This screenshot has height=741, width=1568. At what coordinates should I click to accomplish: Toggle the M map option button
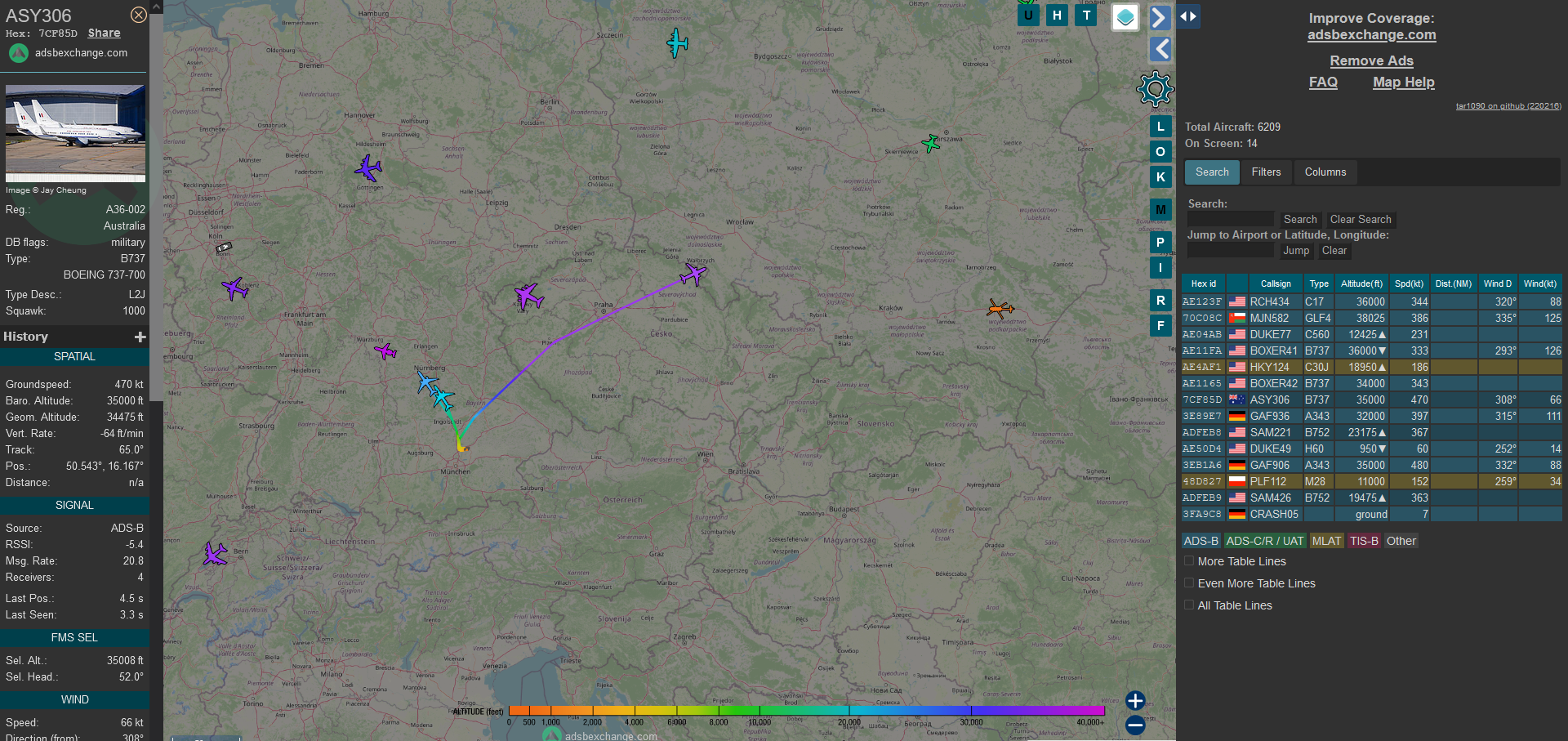1160,210
